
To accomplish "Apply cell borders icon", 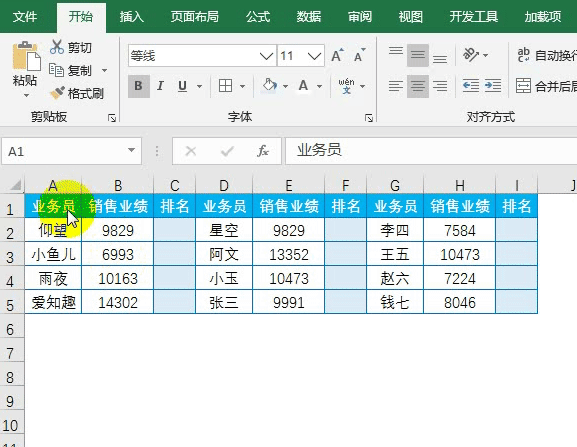I will [225, 86].
